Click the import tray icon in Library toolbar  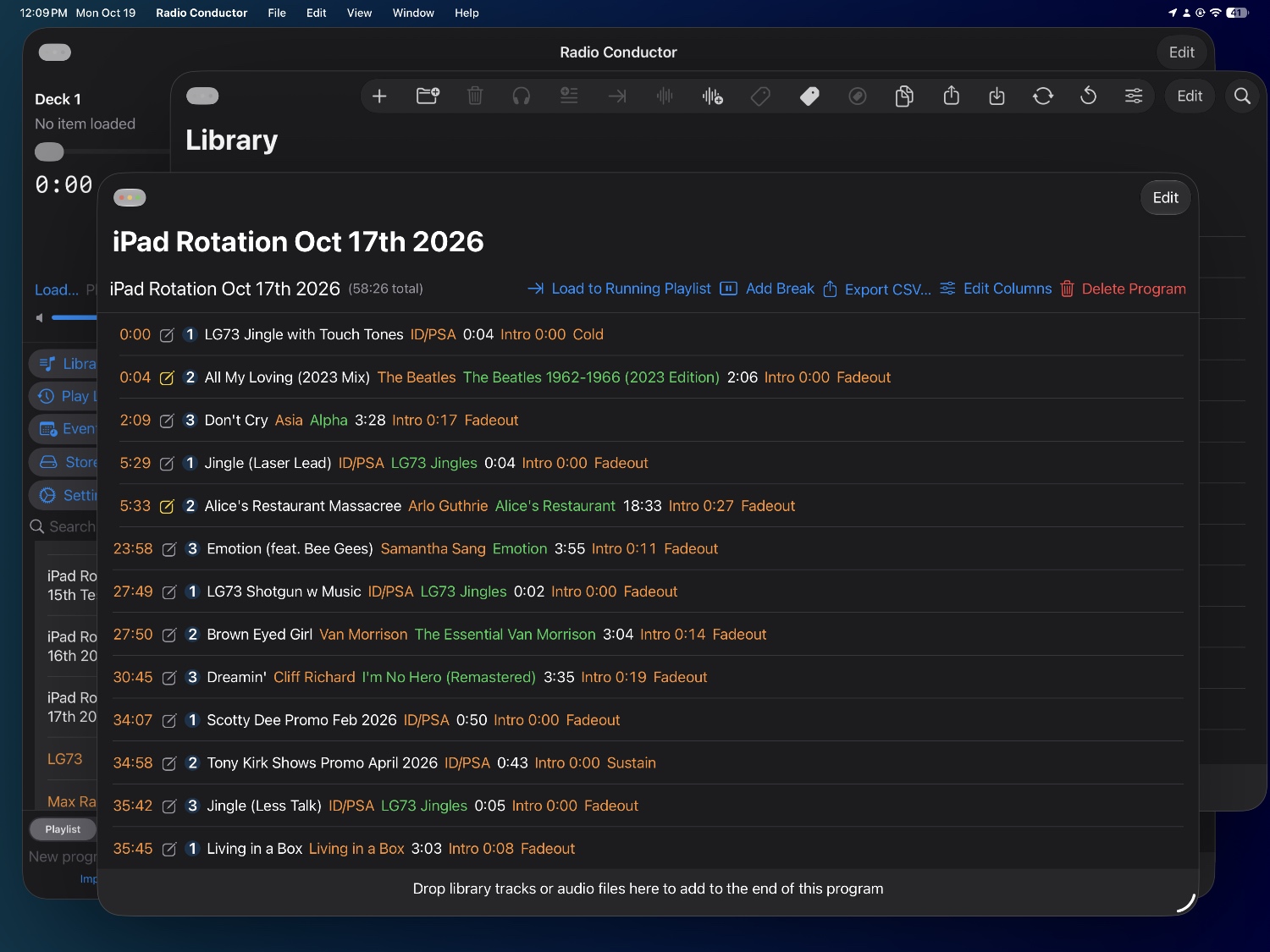(997, 96)
